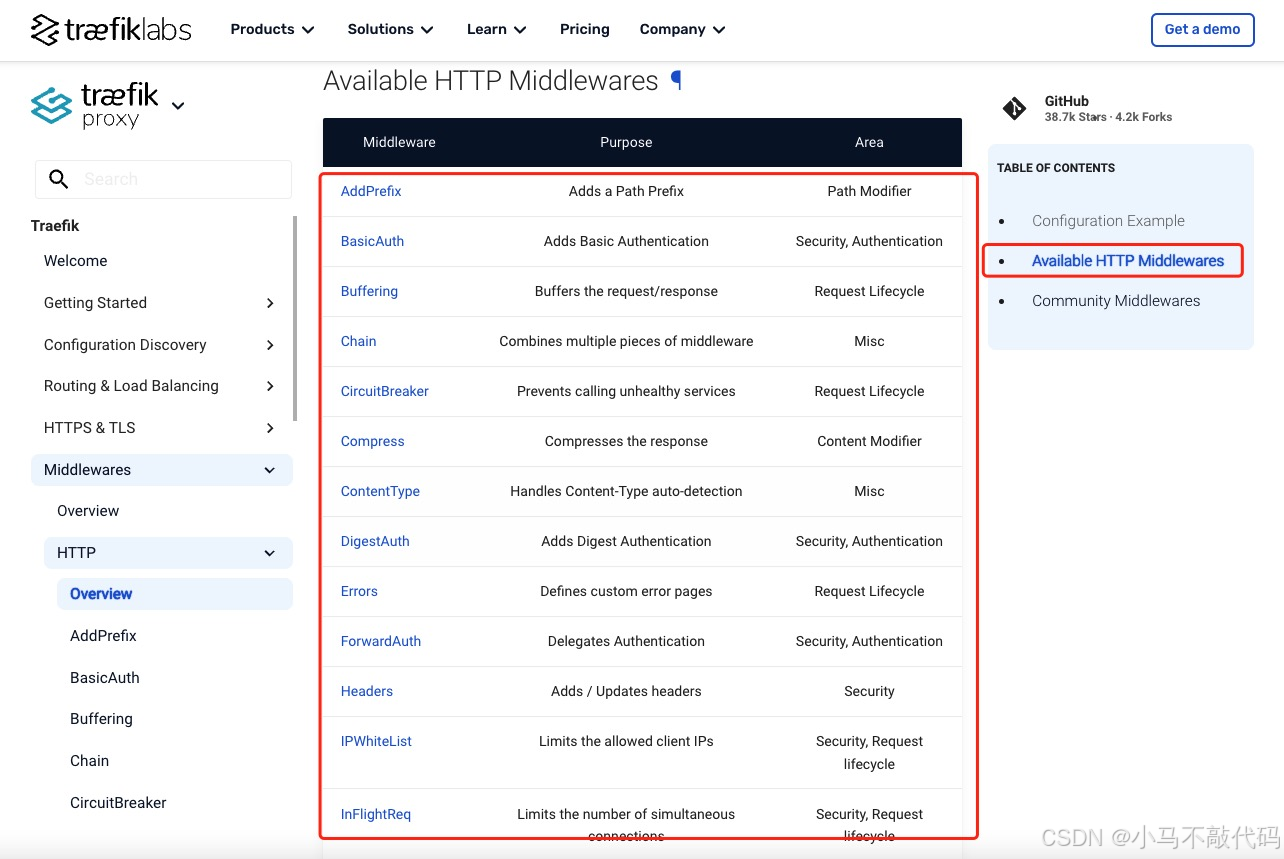Click the permalink pilcrow next to heading
1284x859 pixels.
click(x=676, y=80)
